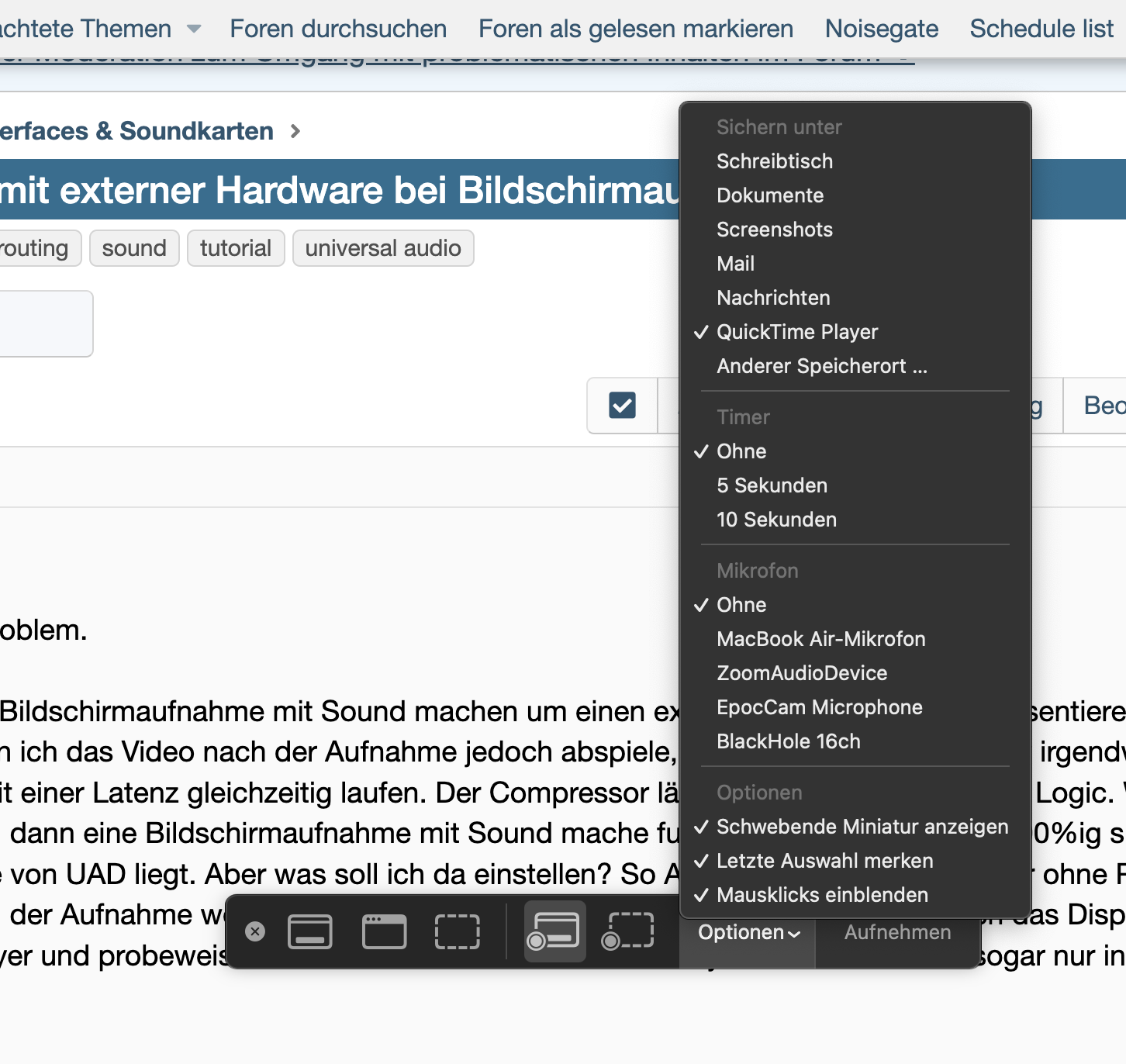Toggle the blue checkbox in forum toolbar

click(622, 405)
